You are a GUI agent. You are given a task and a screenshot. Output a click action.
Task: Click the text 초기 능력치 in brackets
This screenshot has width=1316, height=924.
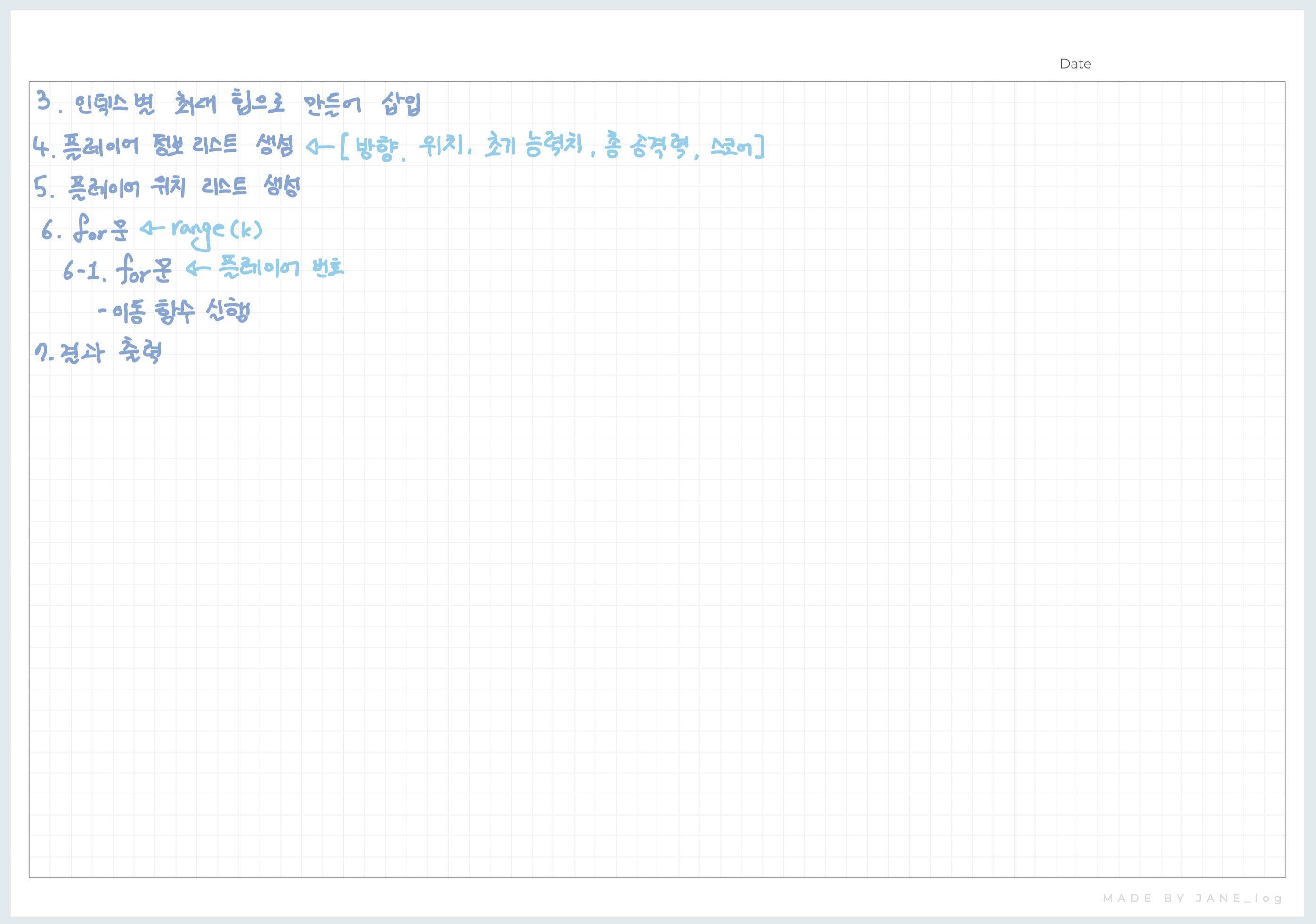coord(533,145)
